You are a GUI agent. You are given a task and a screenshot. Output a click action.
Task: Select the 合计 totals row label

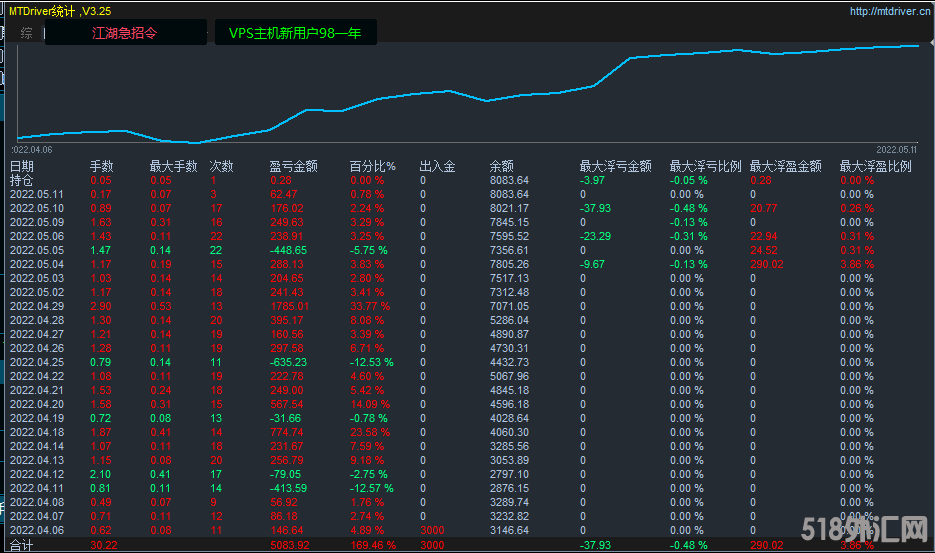(22, 545)
